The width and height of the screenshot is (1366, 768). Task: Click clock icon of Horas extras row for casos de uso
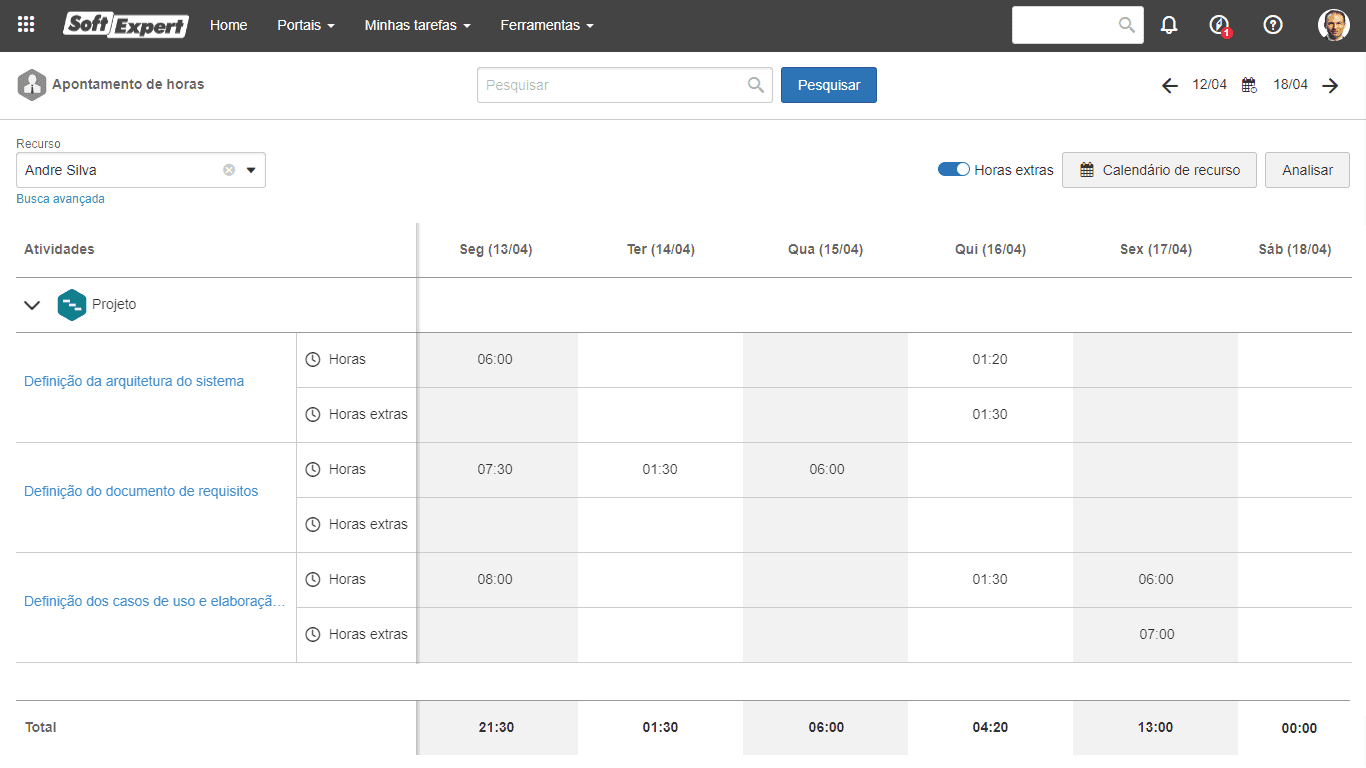pyautogui.click(x=313, y=634)
